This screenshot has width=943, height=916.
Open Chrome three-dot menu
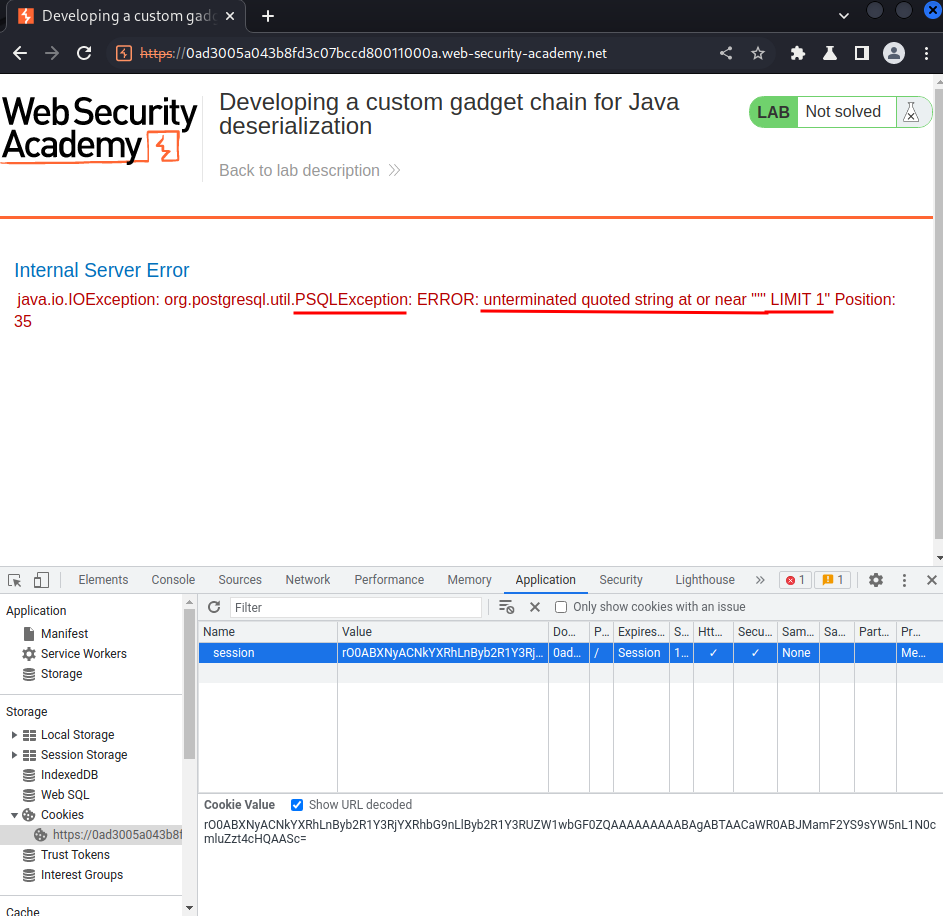pos(926,54)
